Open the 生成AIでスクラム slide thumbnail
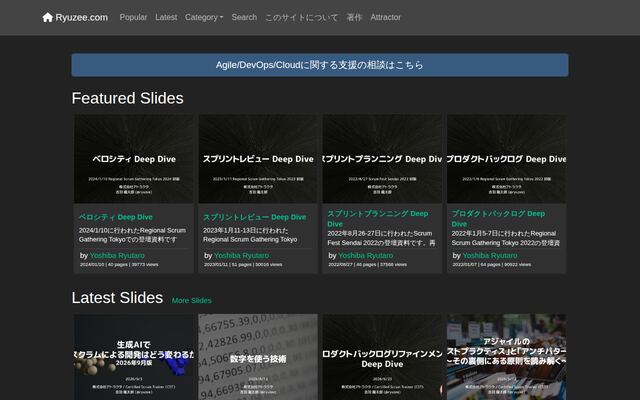This screenshot has width=640, height=400. [x=134, y=357]
